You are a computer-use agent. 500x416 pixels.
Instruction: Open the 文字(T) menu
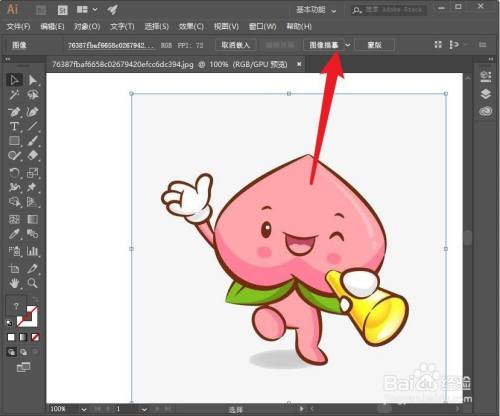pos(122,27)
